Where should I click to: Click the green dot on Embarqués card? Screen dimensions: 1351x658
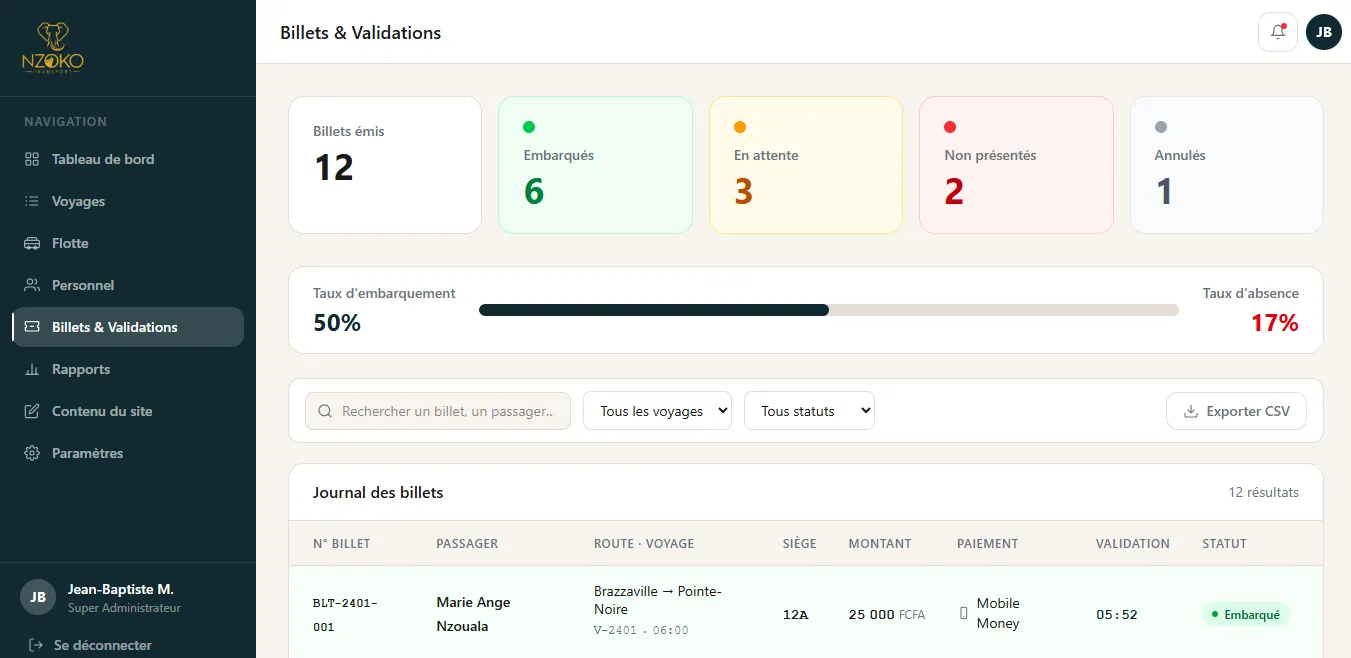529,127
